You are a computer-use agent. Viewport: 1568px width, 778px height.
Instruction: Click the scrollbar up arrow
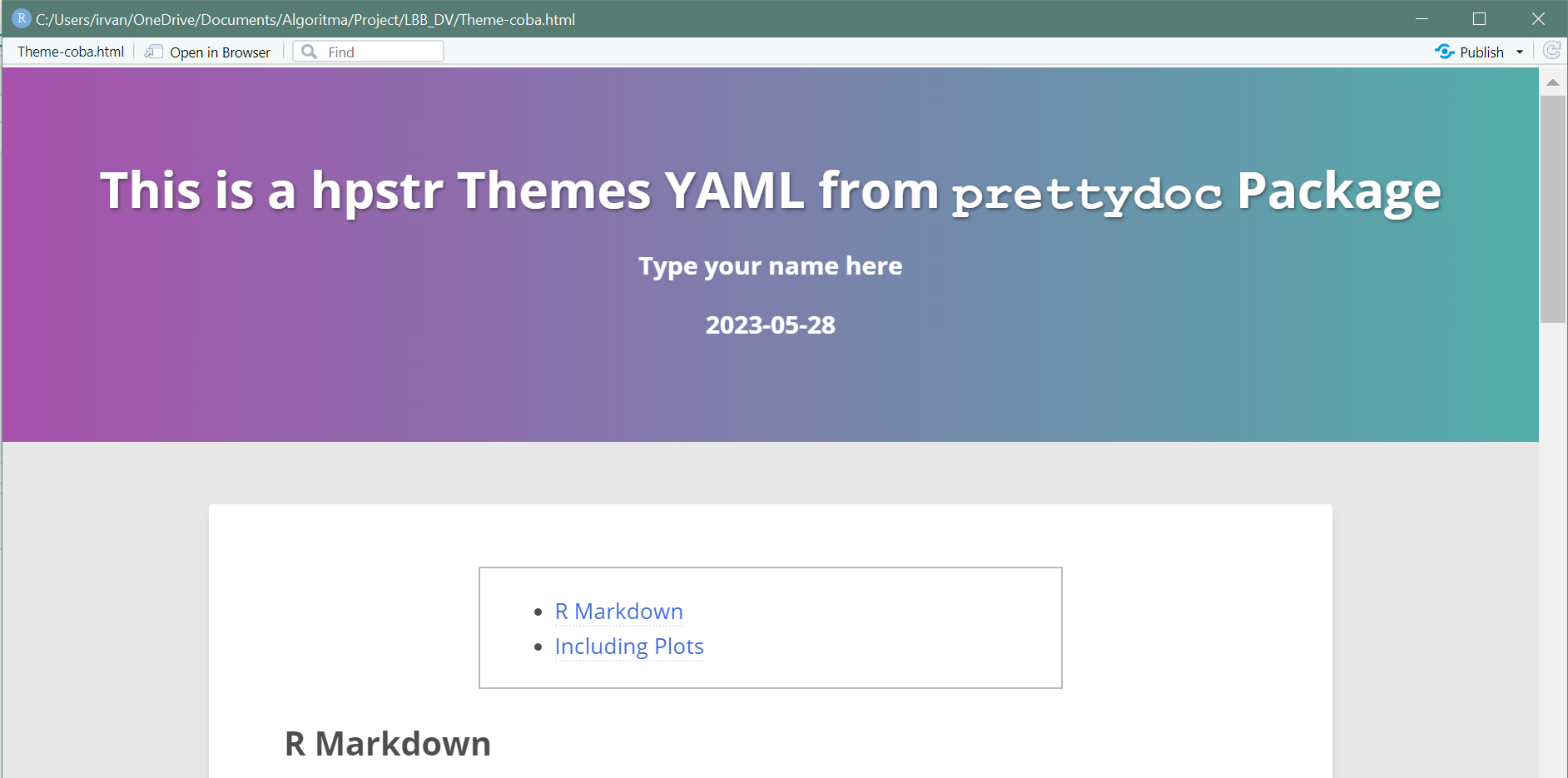coord(1553,82)
